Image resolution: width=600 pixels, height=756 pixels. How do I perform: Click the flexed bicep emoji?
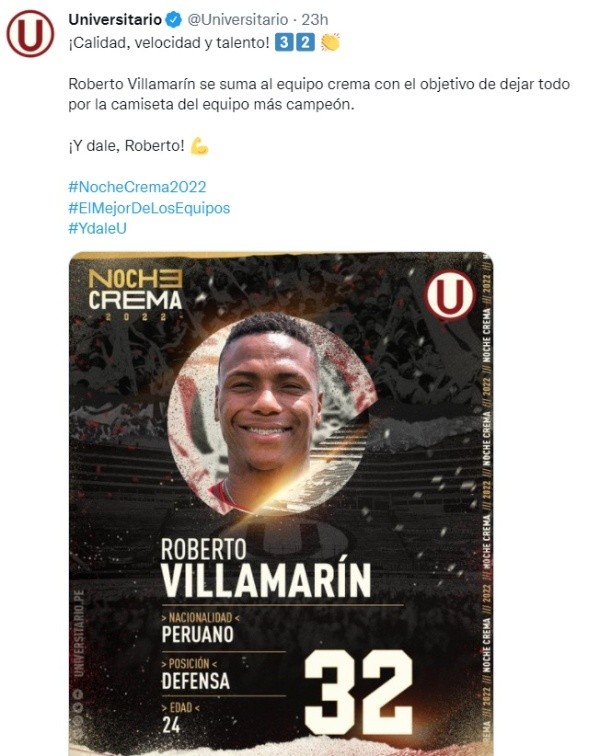point(199,146)
